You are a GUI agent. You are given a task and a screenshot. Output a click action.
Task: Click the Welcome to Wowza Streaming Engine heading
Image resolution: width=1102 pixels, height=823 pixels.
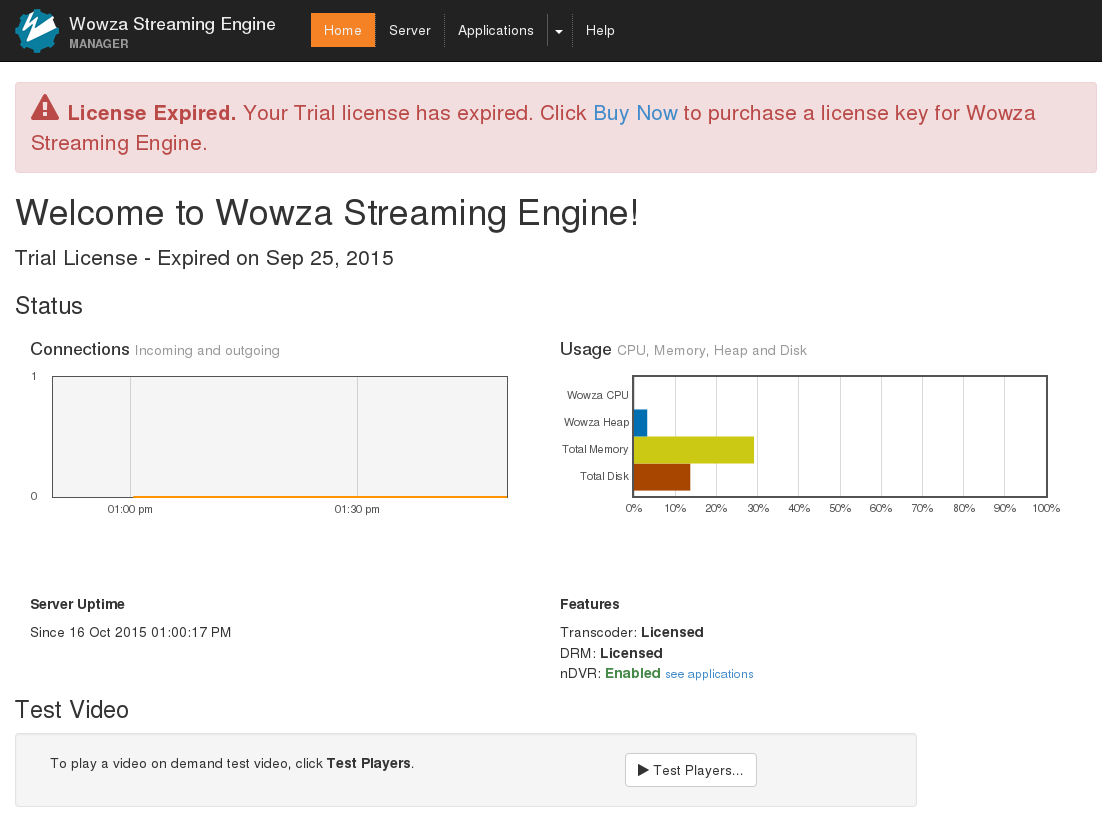pos(328,212)
